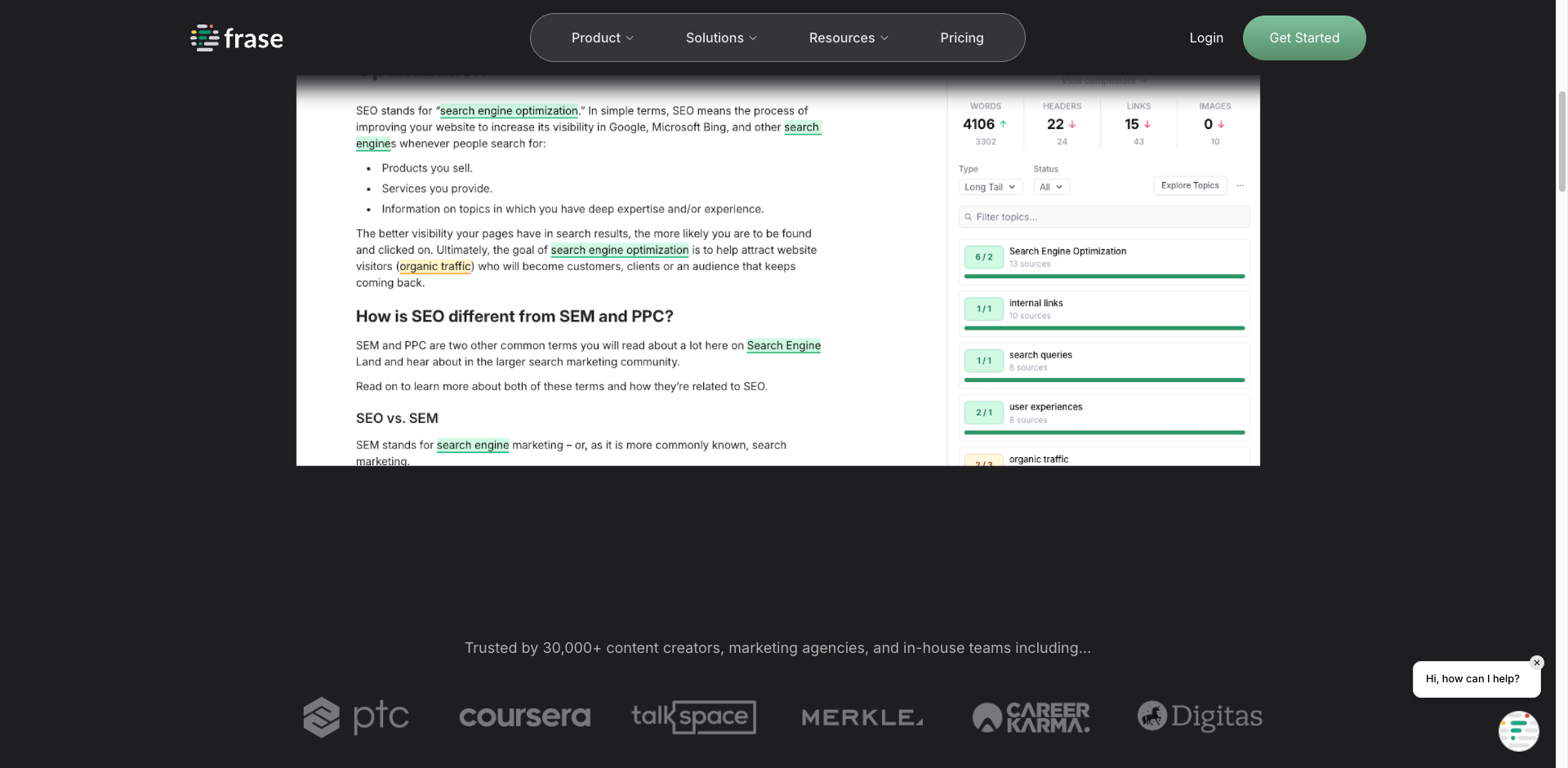The image size is (1568, 768).
Task: Click the PTC company logo
Action: click(356, 717)
